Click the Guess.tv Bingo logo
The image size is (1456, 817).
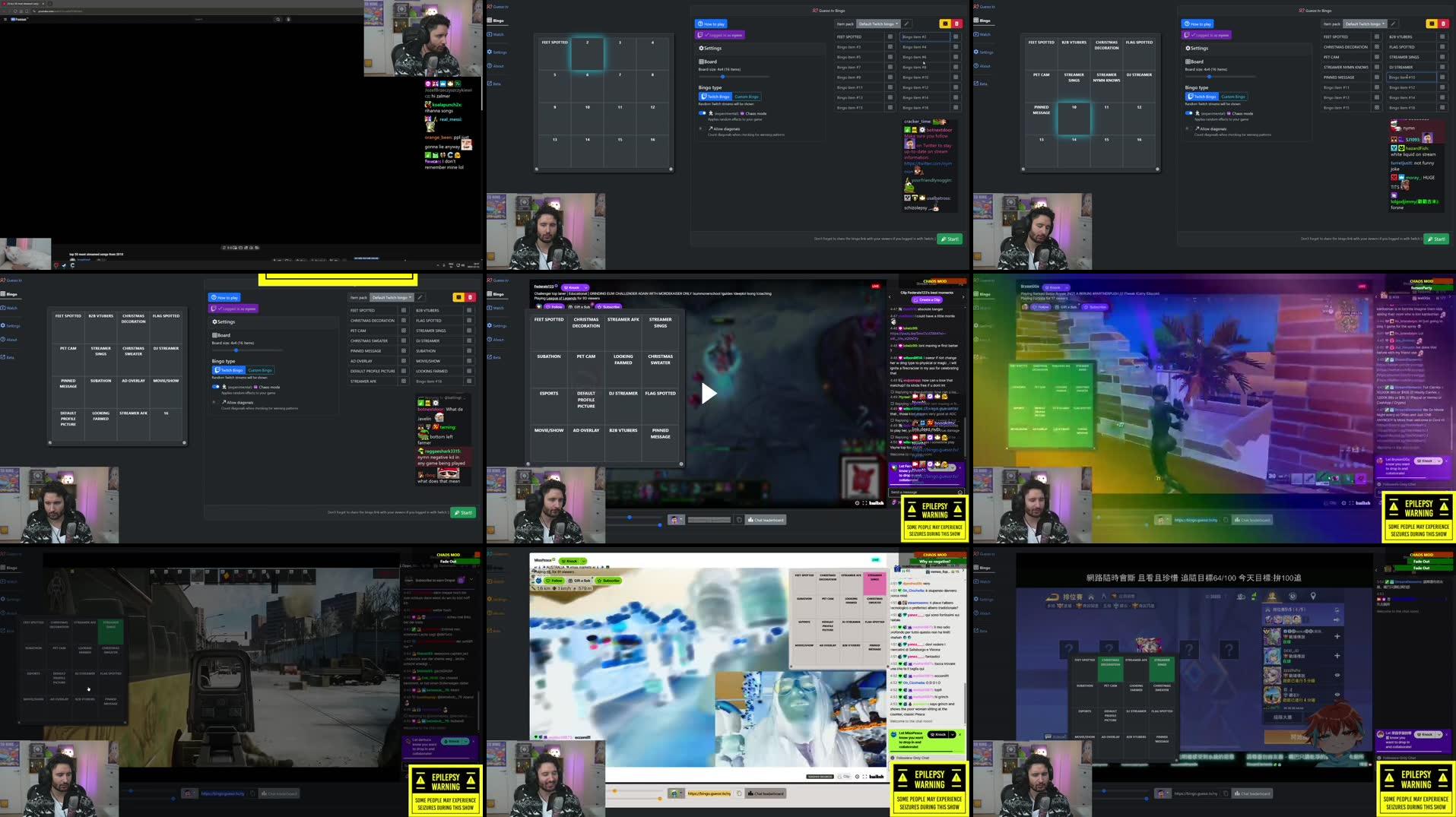coord(828,11)
